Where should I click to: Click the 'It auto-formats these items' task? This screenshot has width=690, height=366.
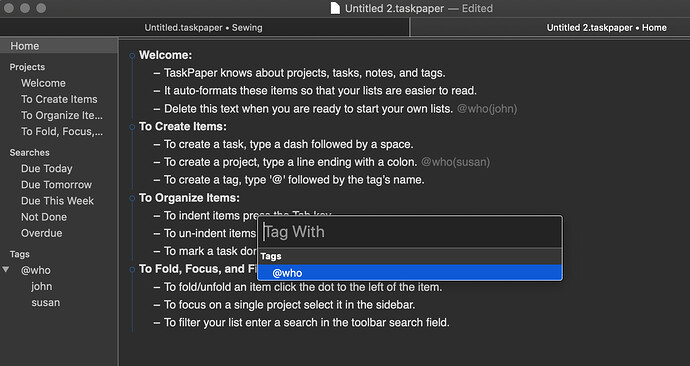[320, 91]
